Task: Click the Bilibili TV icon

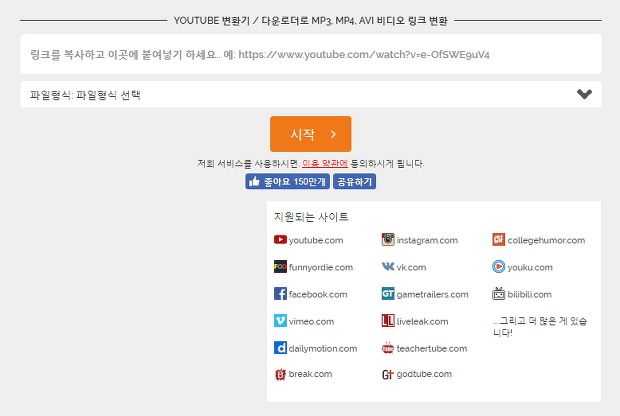Action: click(x=498, y=294)
